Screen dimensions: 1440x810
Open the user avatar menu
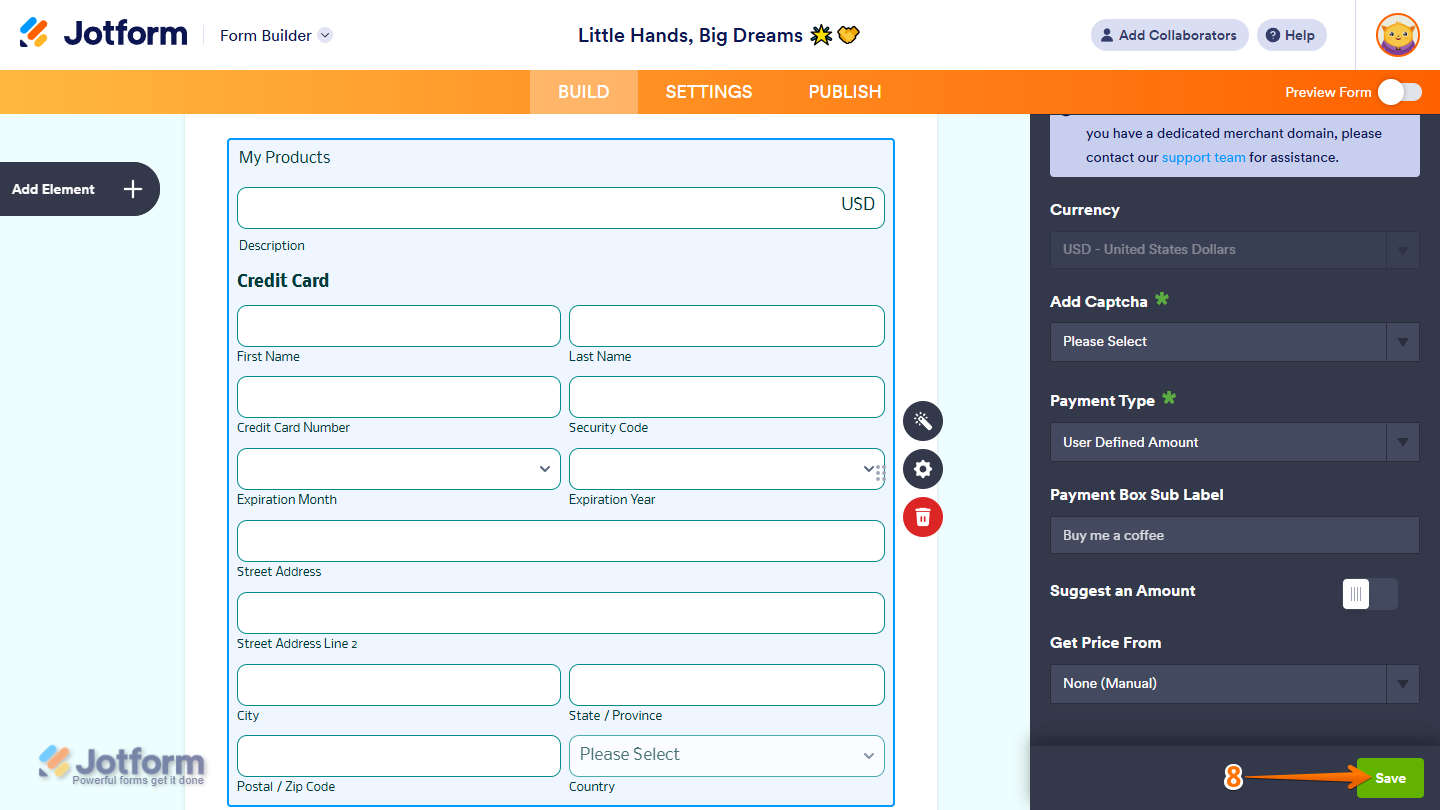click(x=1397, y=35)
